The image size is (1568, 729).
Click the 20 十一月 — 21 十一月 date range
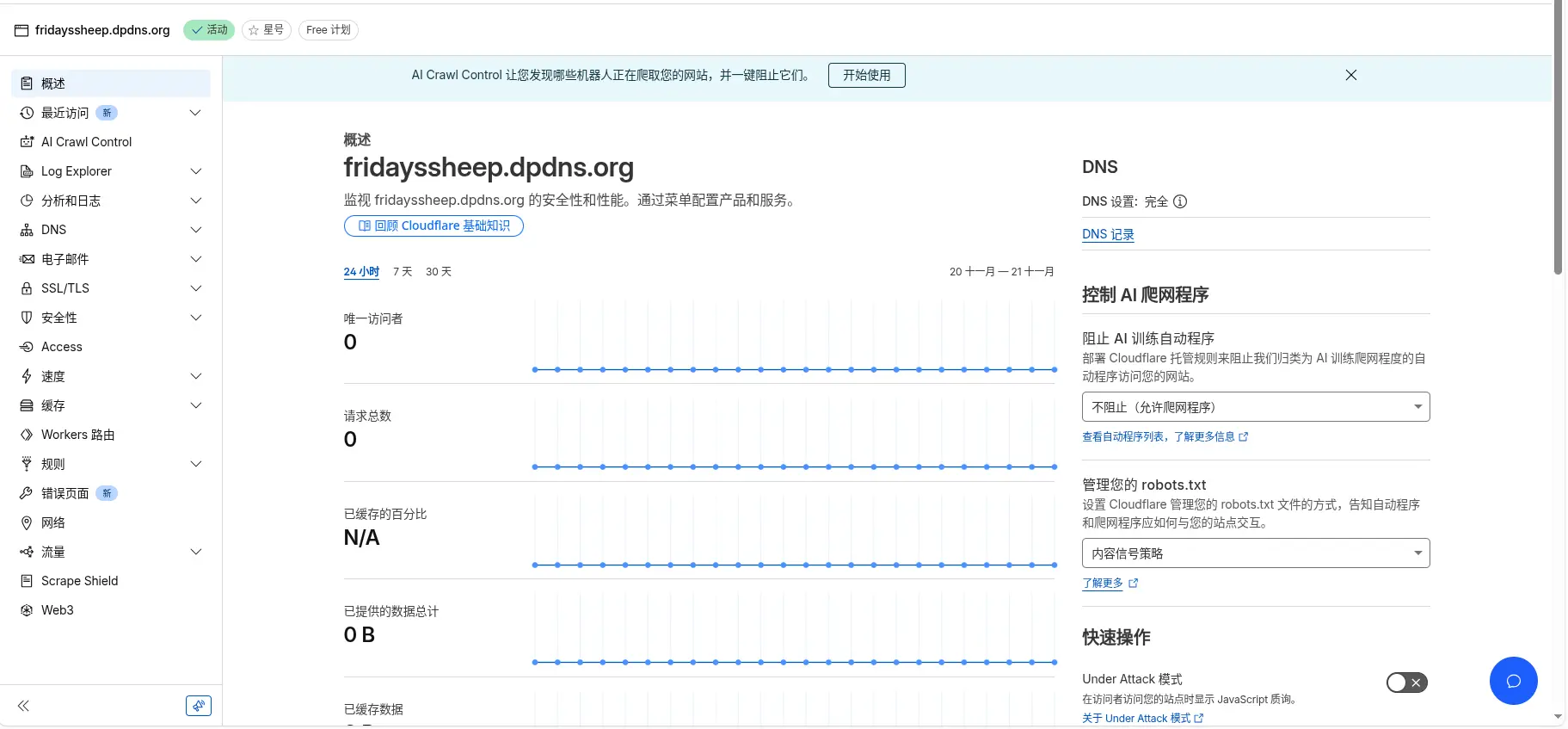tap(1002, 272)
